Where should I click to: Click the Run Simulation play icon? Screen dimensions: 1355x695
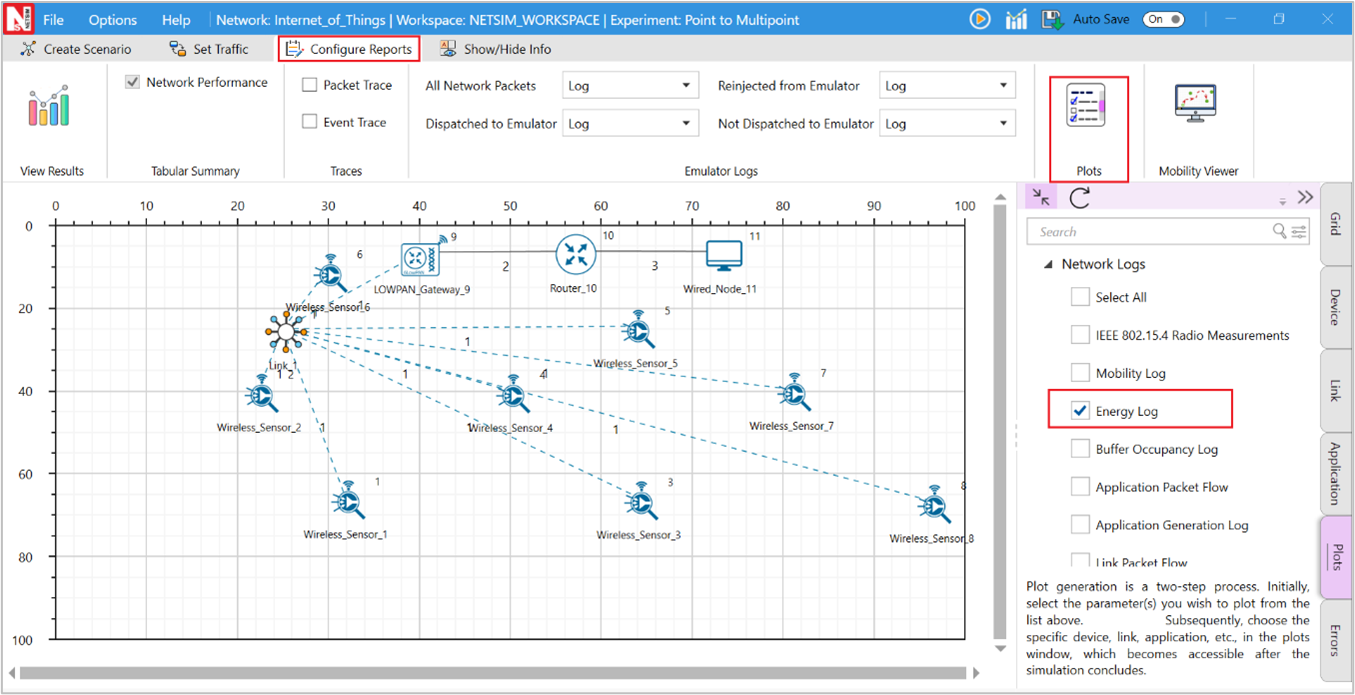(980, 19)
